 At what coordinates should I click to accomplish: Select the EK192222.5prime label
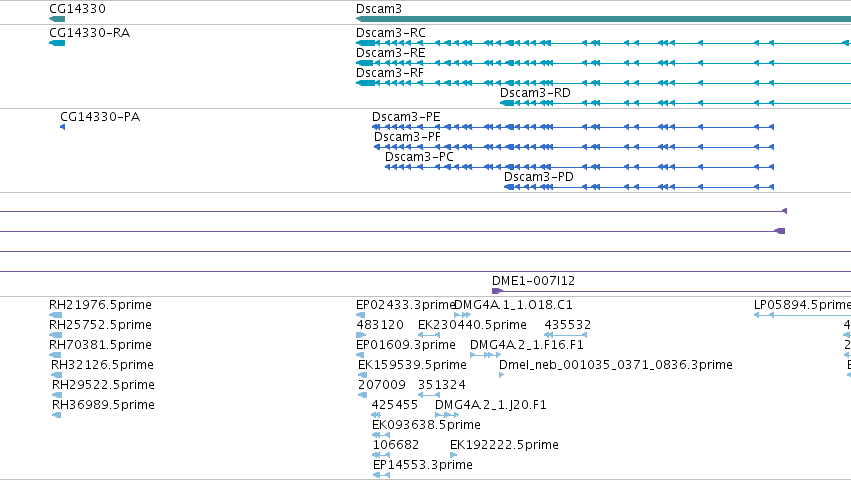[x=504, y=445]
